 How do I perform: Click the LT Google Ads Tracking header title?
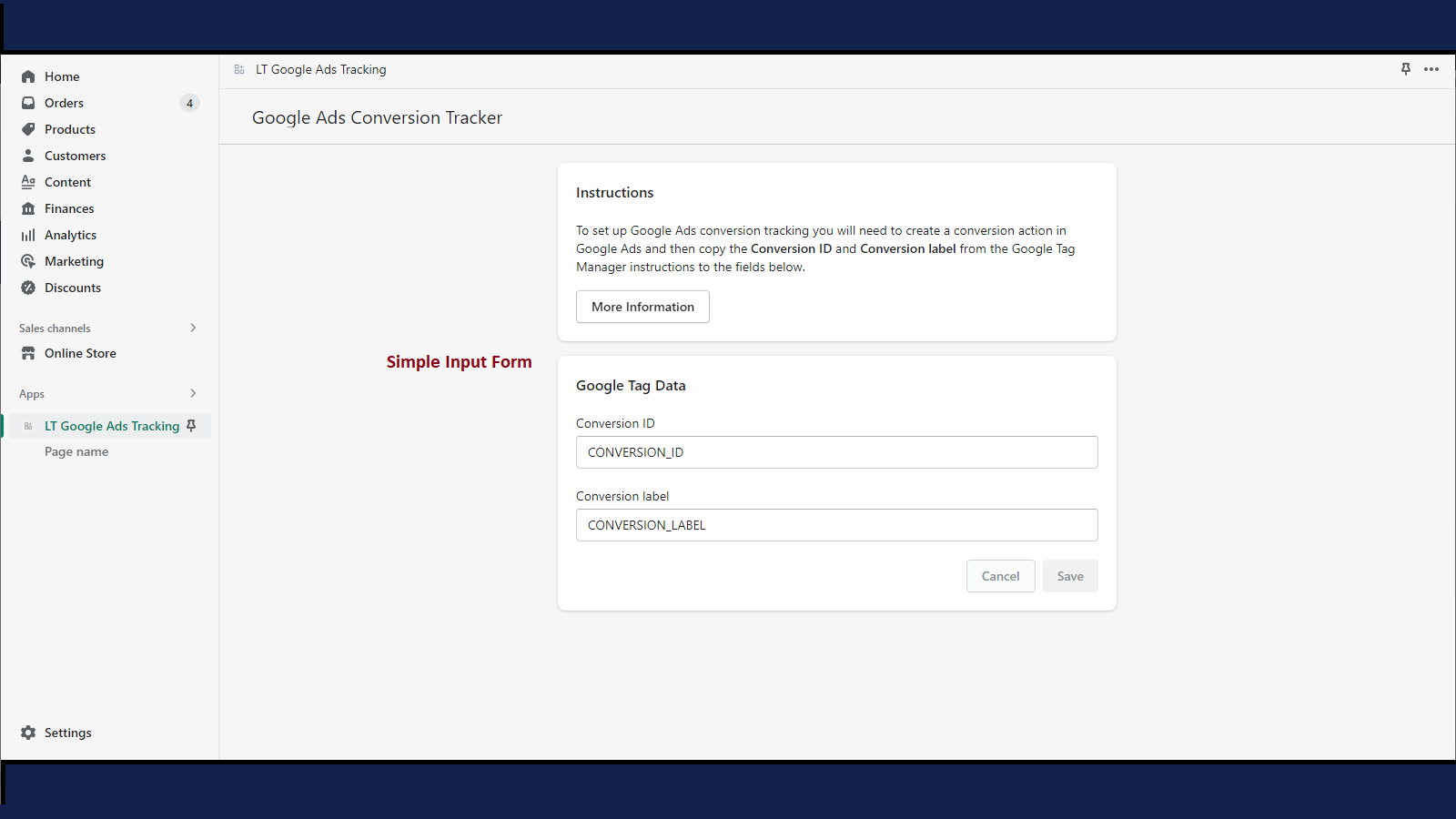[x=321, y=69]
